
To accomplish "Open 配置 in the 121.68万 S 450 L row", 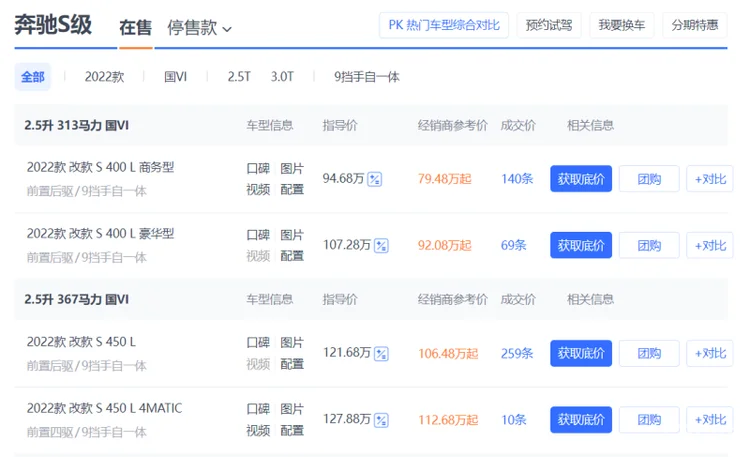I will pyautogui.click(x=292, y=364).
